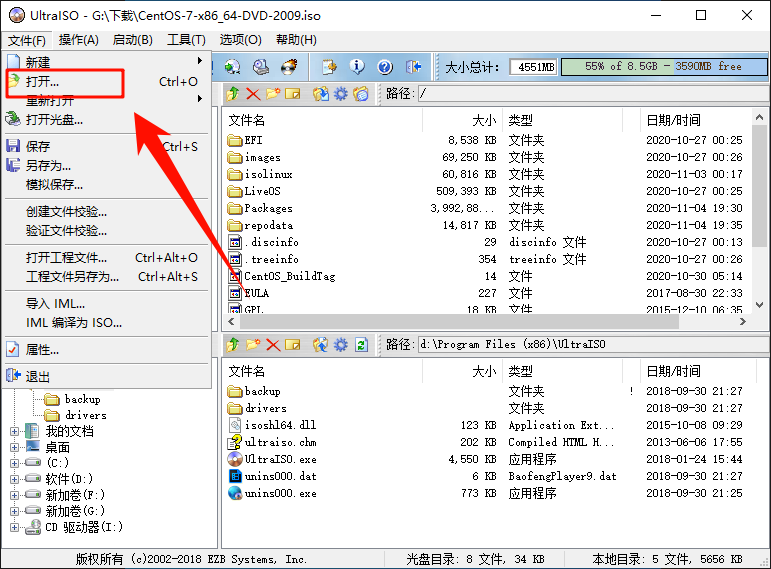Click the ISO pane scroll down arrow
Viewport: 771px width, 569px height.
point(759,305)
